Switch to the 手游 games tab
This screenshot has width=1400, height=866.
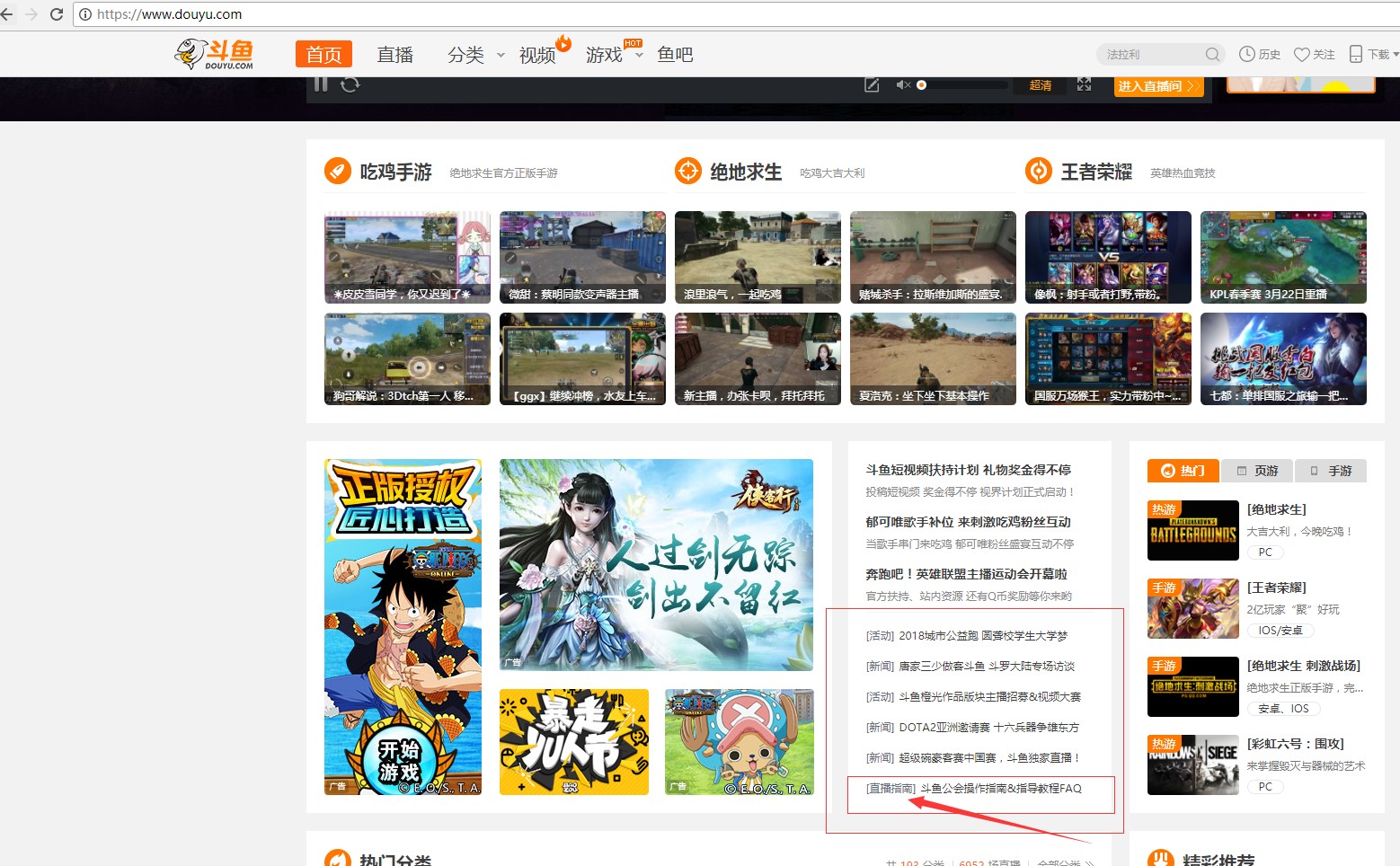(x=1331, y=471)
